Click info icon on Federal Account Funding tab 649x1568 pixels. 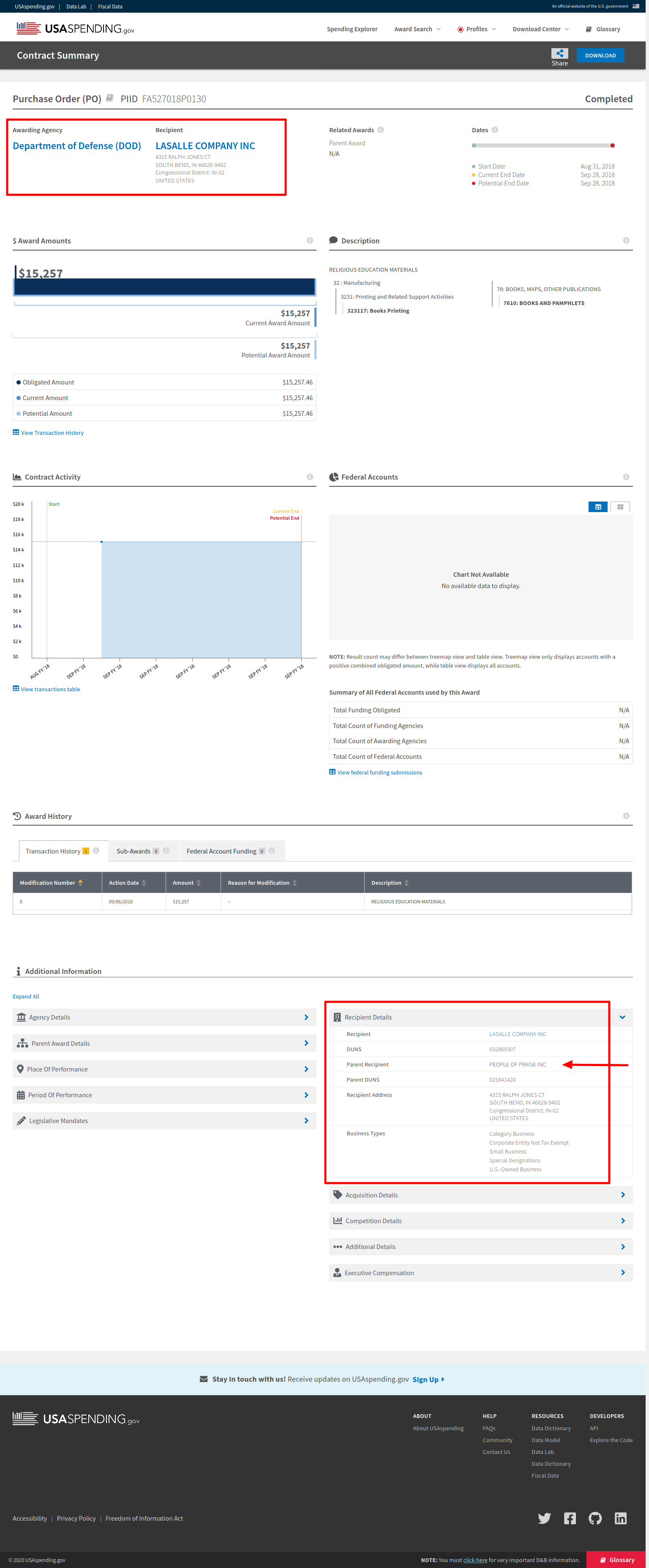(272, 851)
